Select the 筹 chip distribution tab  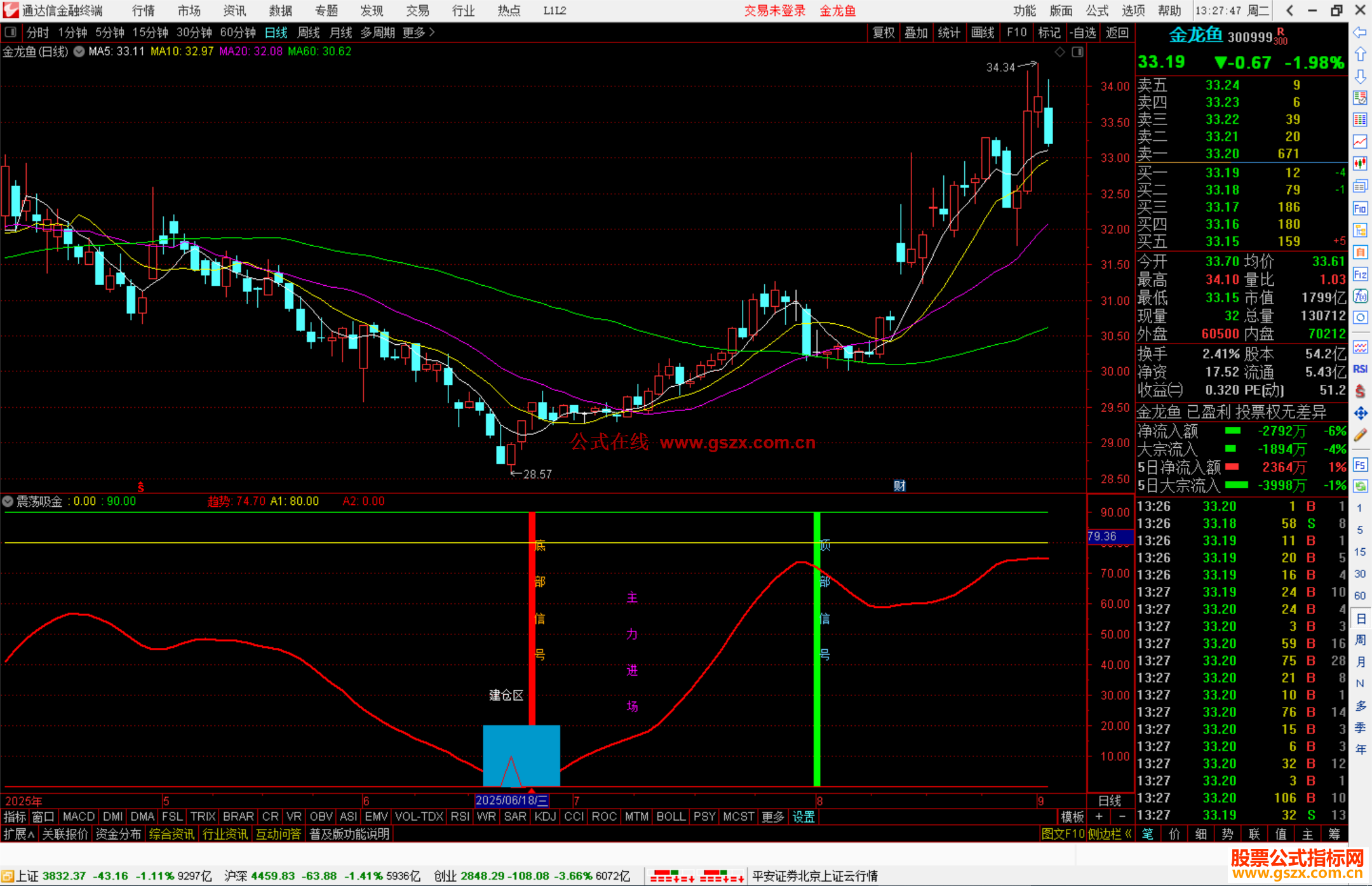[1334, 834]
